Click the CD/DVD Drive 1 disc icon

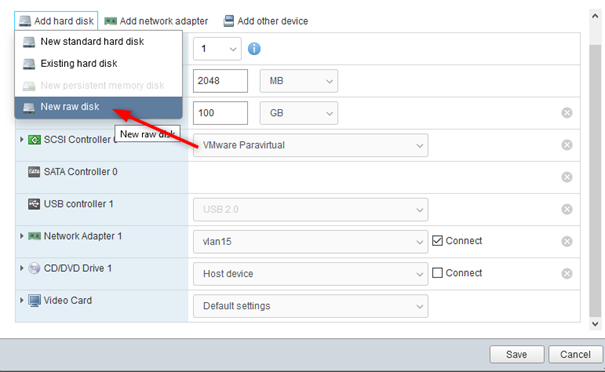coord(34,268)
